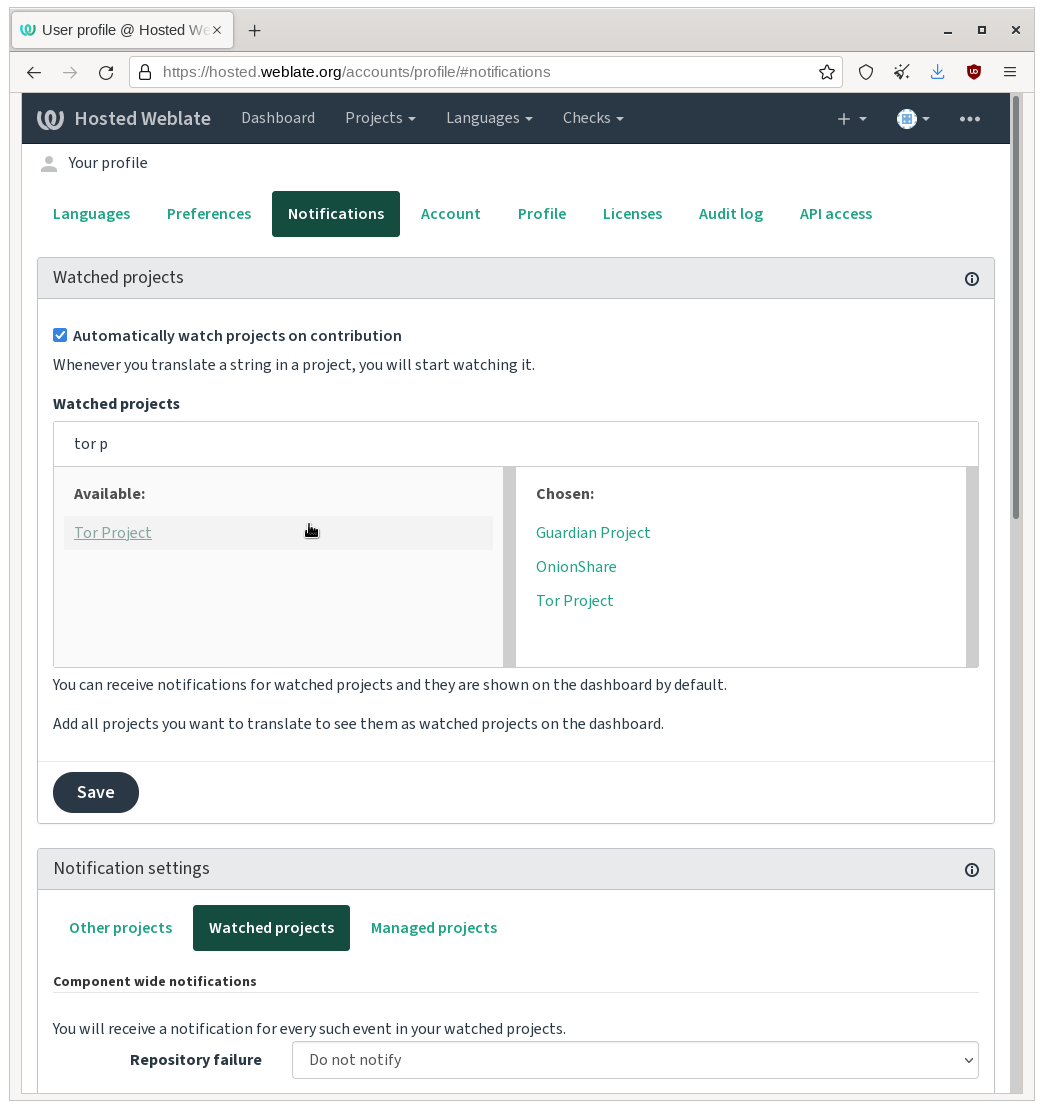Open the Projects dropdown menu

pyautogui.click(x=380, y=118)
